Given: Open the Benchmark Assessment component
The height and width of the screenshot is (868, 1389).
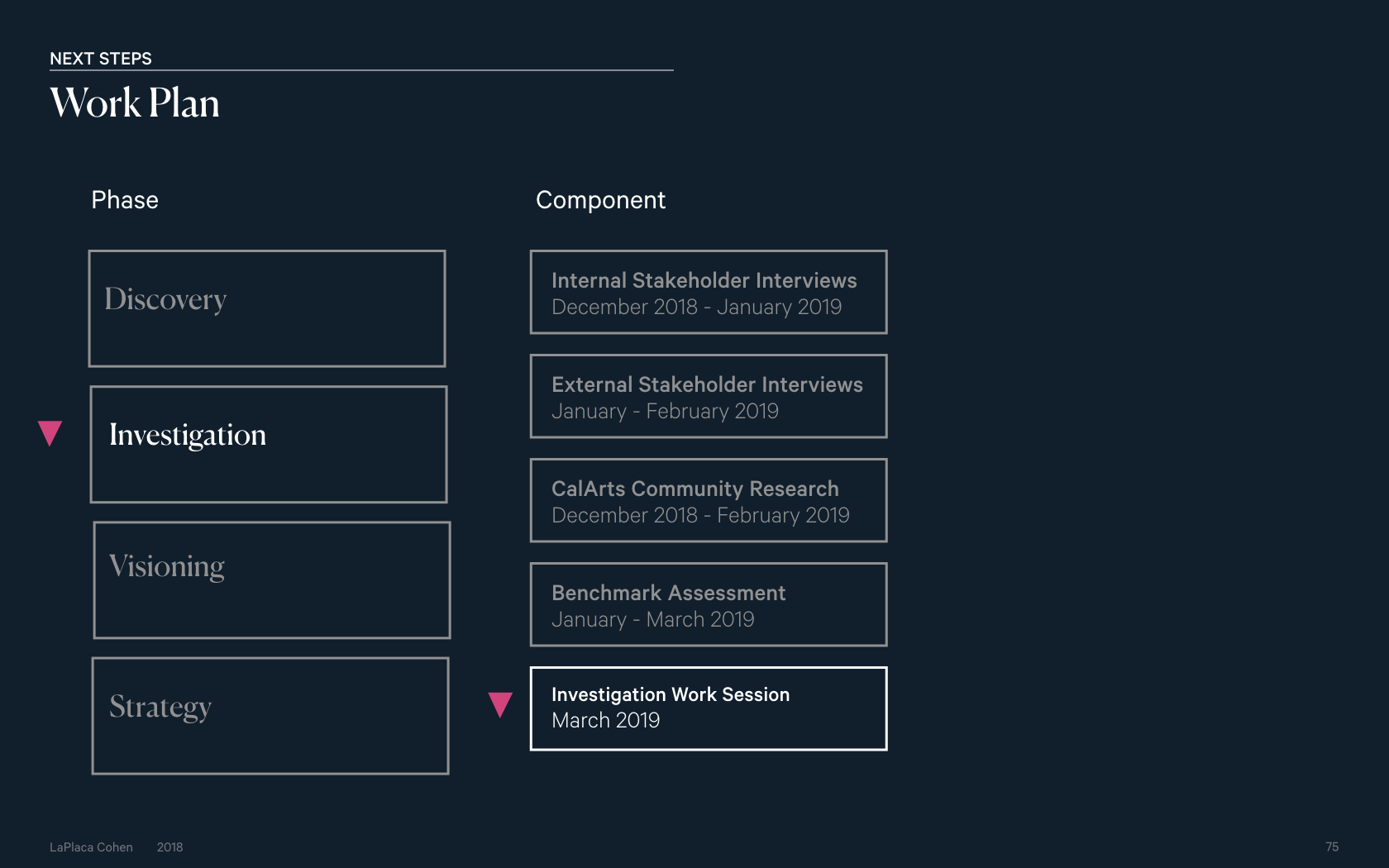Looking at the screenshot, I should [x=709, y=604].
